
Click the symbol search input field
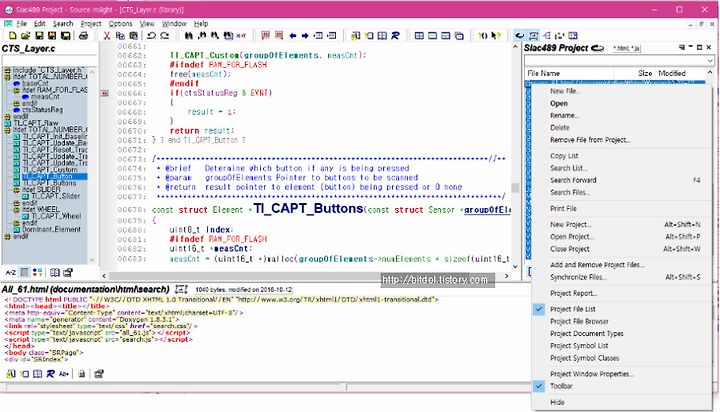[x=49, y=60]
